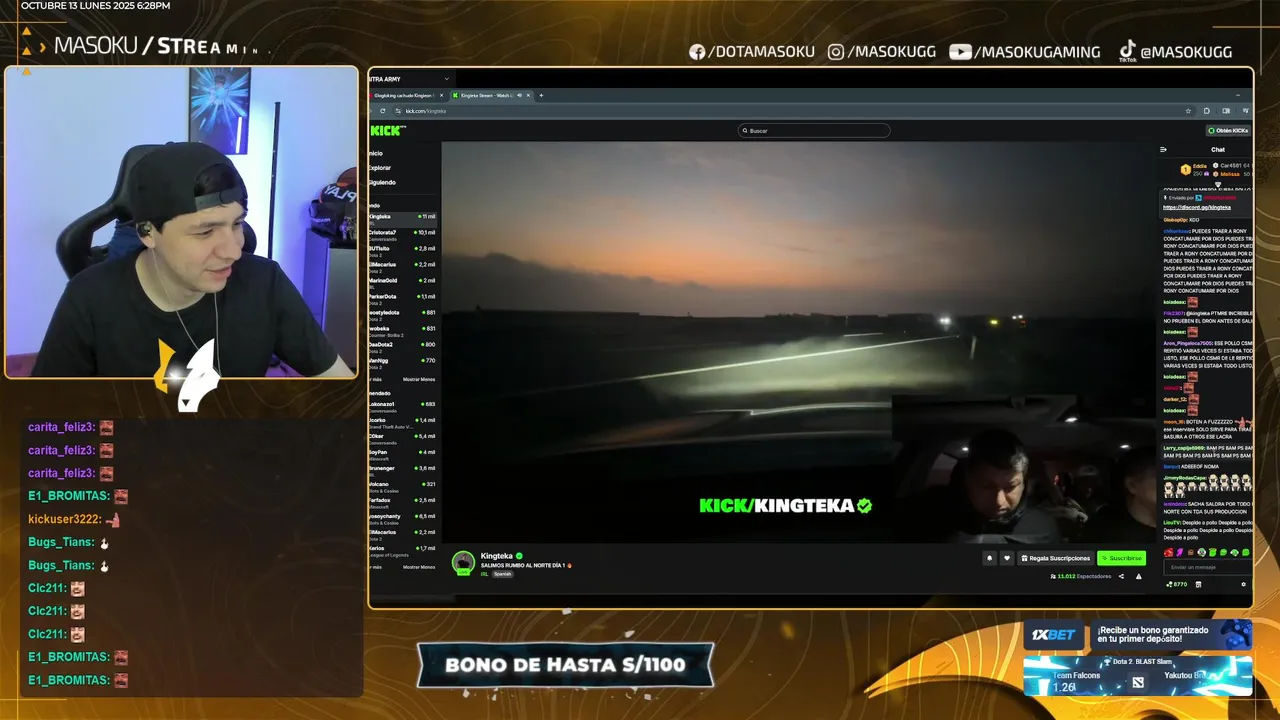
Task: Close the Kingteka Stream browser tab
Action: (x=529, y=95)
